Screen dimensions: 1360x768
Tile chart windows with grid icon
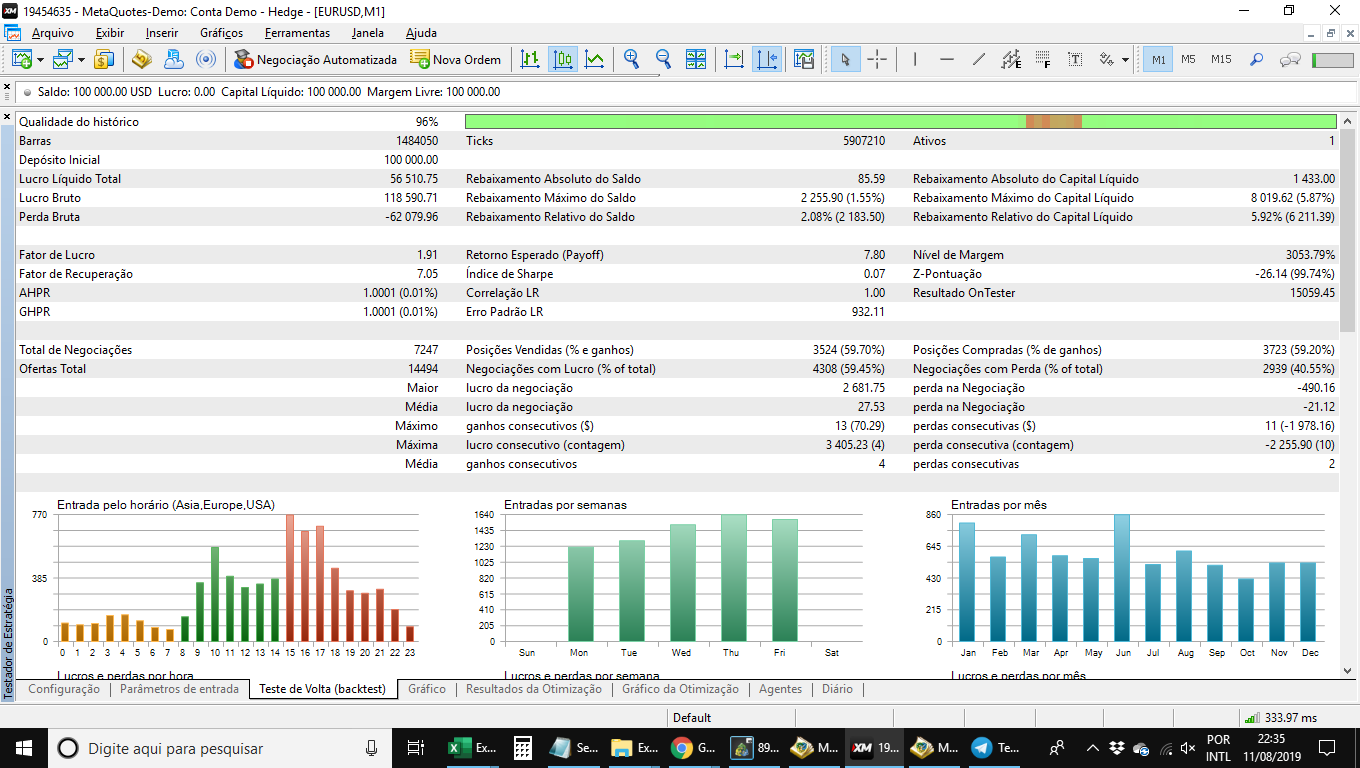[695, 59]
